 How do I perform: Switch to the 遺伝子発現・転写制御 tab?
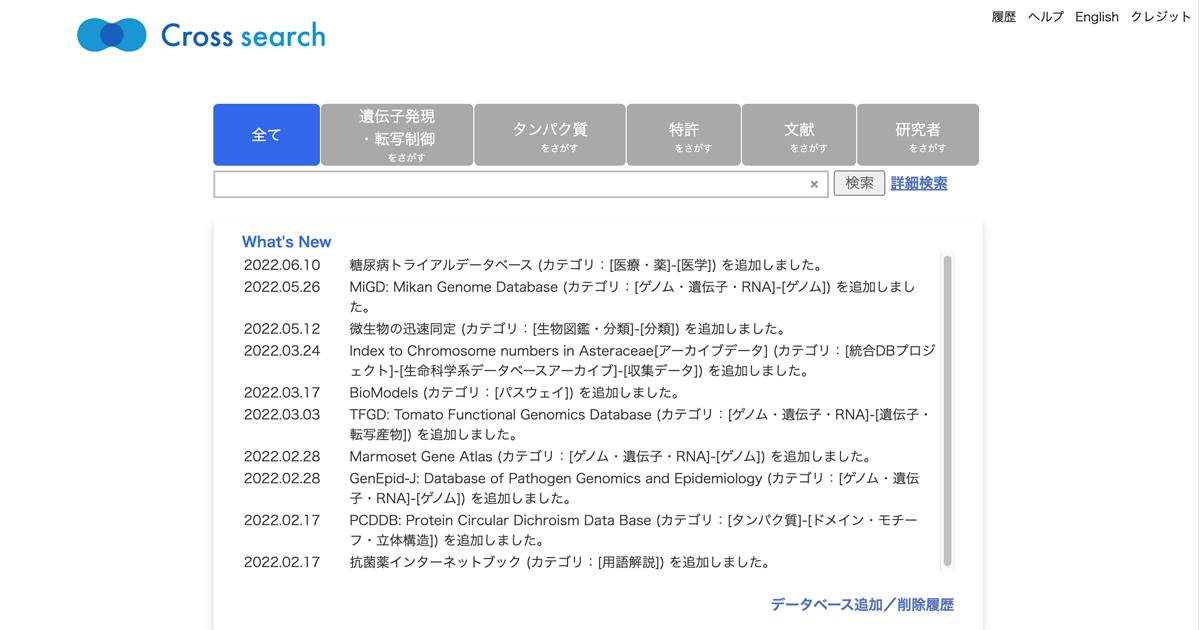[x=397, y=135]
